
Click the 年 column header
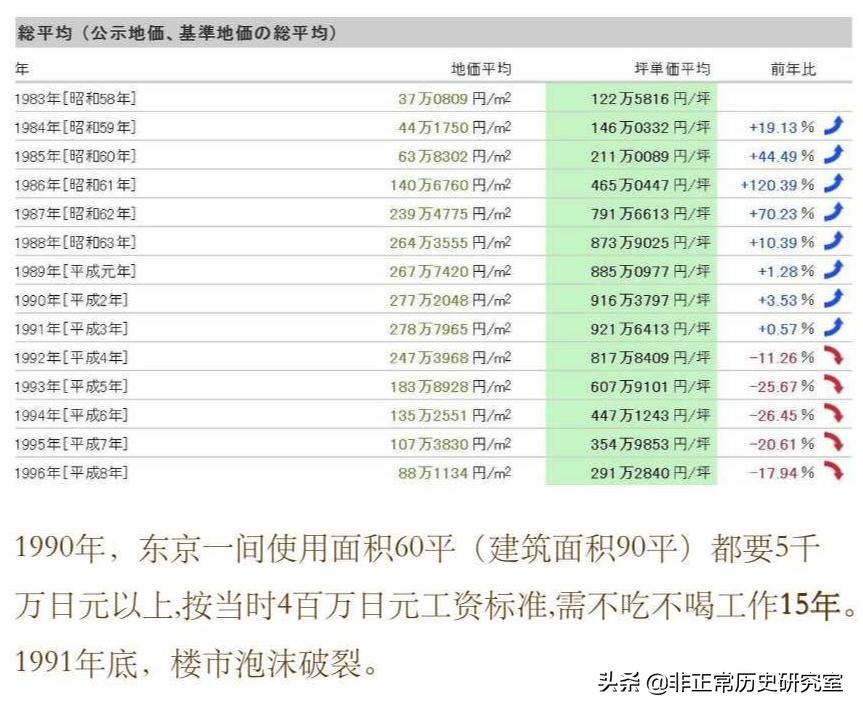(22, 69)
